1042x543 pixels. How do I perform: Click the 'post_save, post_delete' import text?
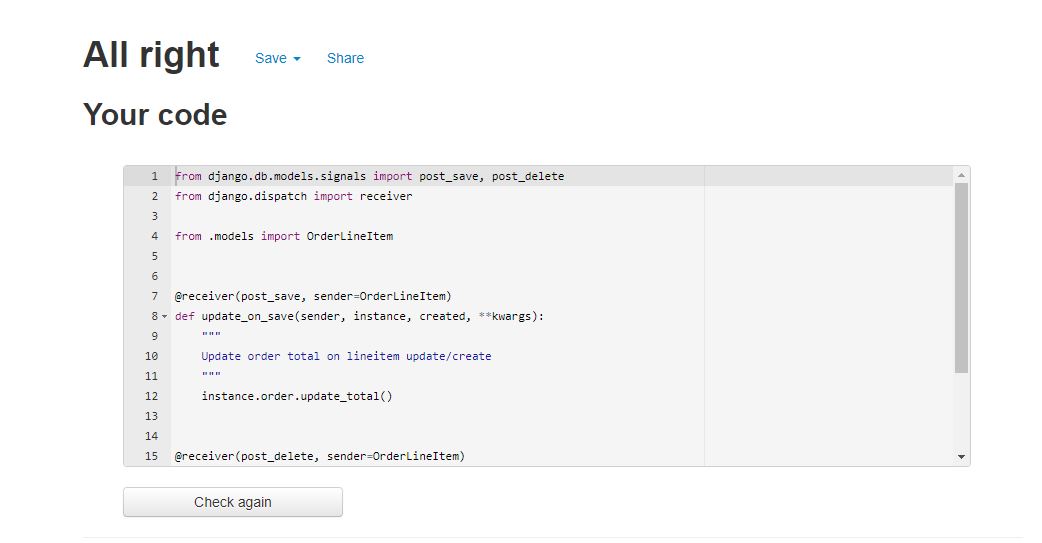[x=491, y=176]
